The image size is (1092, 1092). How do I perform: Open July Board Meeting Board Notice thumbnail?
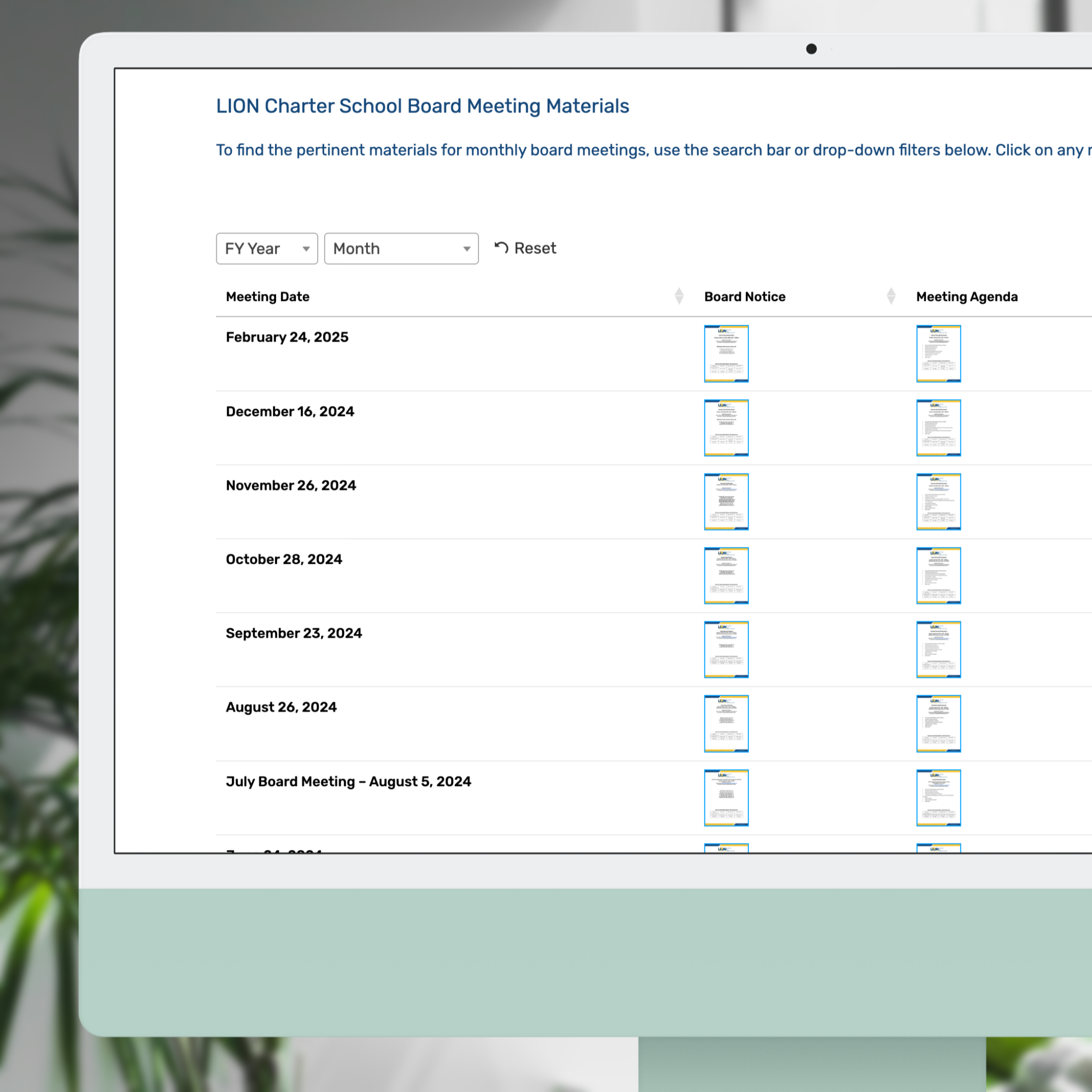coord(726,797)
